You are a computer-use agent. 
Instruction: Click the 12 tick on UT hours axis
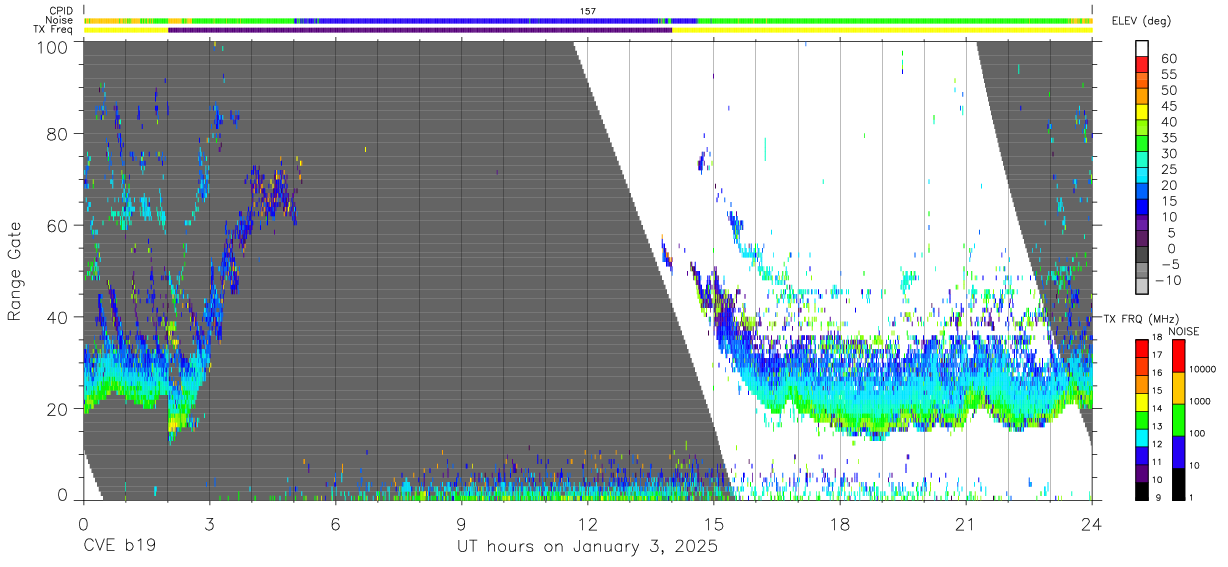coord(588,523)
